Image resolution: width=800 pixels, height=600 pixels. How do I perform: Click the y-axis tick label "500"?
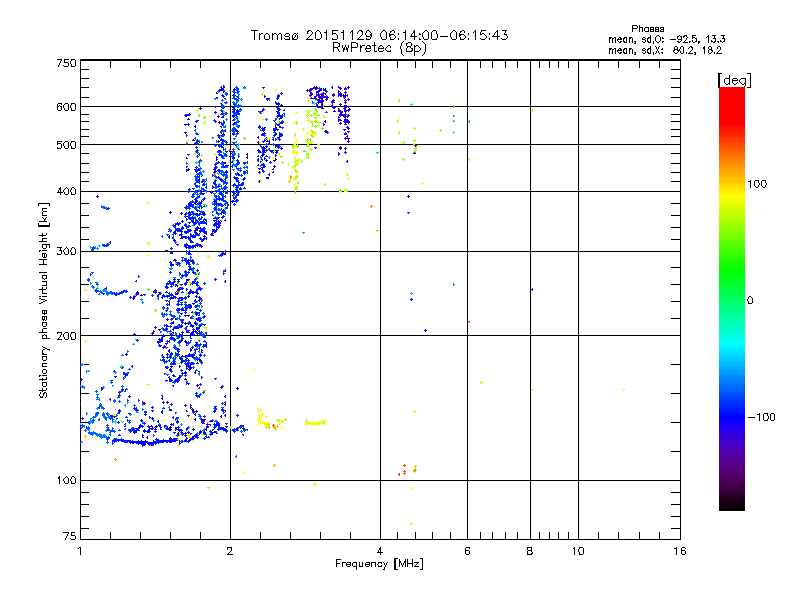66,145
